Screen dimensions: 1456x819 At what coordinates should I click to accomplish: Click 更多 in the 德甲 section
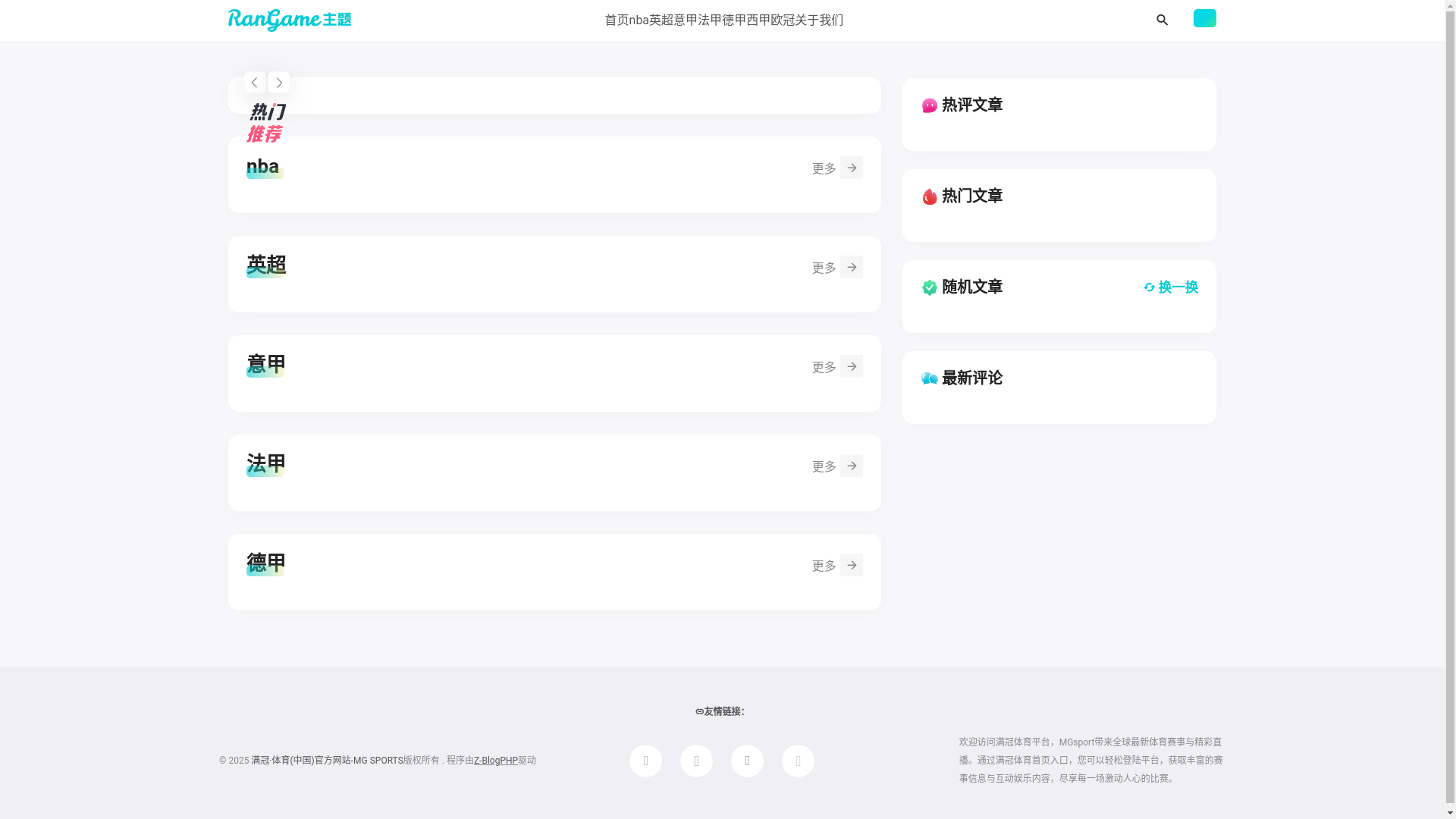click(x=824, y=566)
